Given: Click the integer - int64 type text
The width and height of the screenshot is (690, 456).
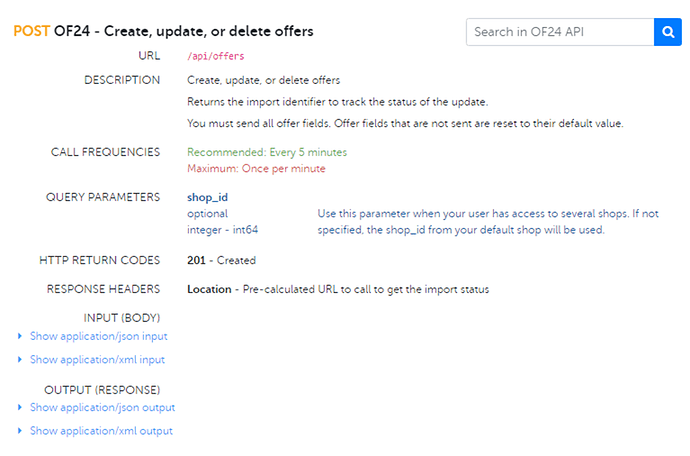Looking at the screenshot, I should 222,230.
